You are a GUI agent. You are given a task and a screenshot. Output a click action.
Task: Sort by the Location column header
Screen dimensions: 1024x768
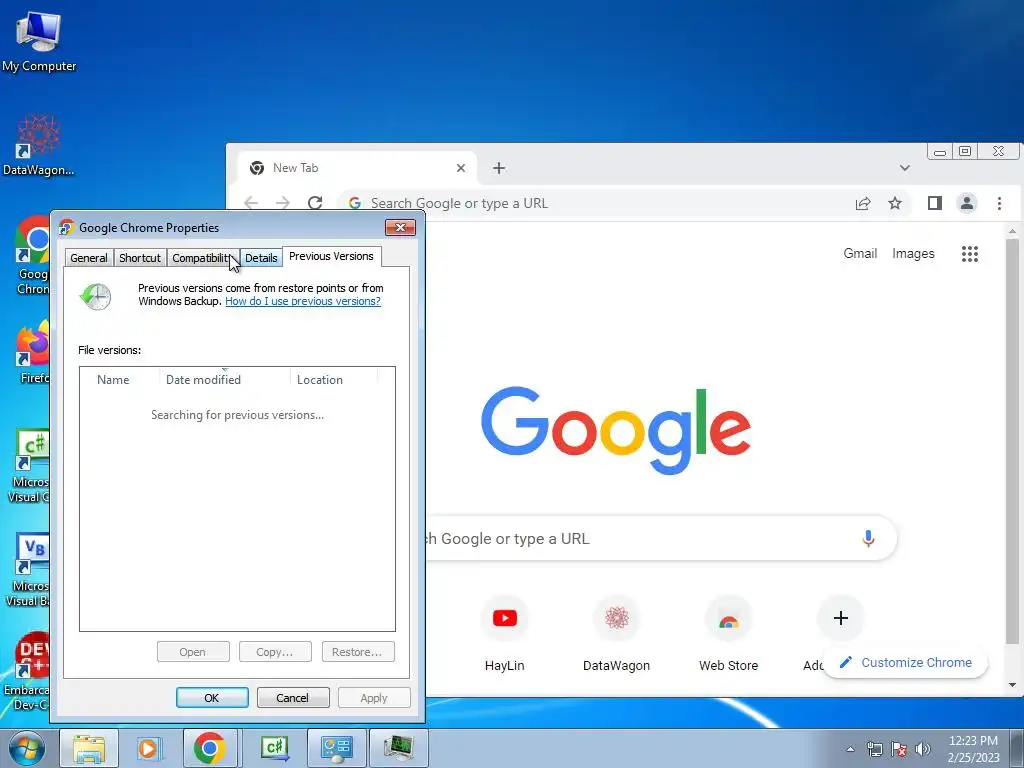[x=334, y=379]
